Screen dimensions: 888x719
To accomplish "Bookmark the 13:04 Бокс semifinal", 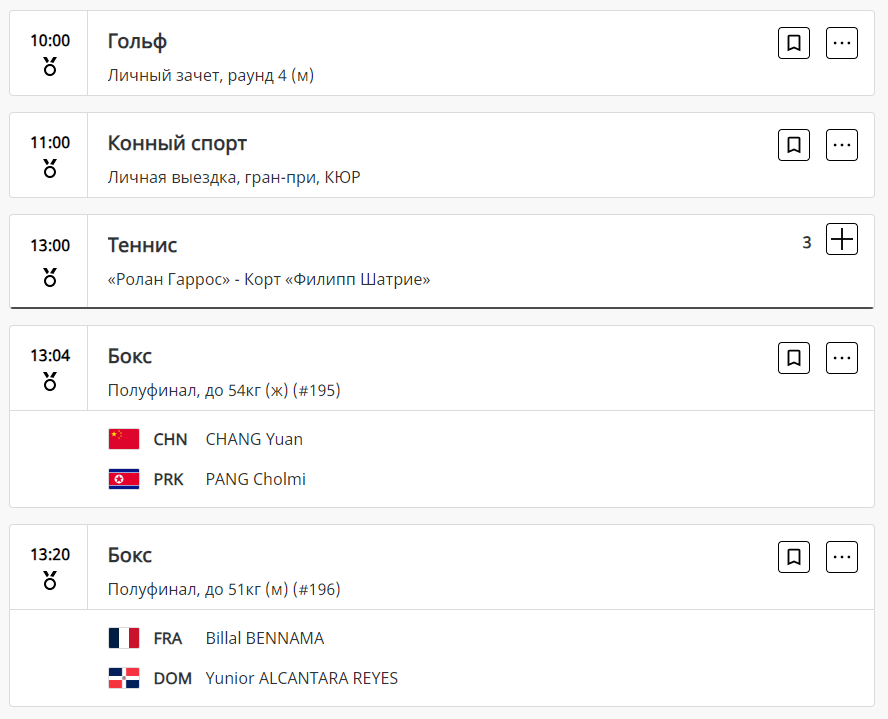I will click(x=794, y=358).
